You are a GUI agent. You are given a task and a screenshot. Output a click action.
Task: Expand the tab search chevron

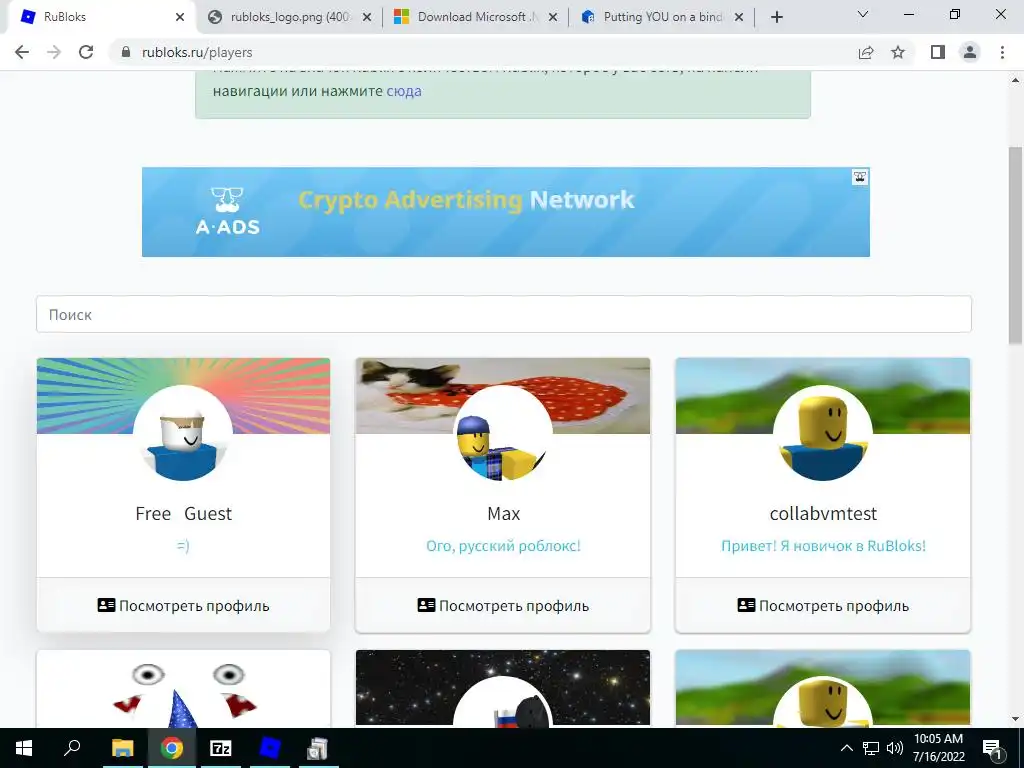pos(863,14)
